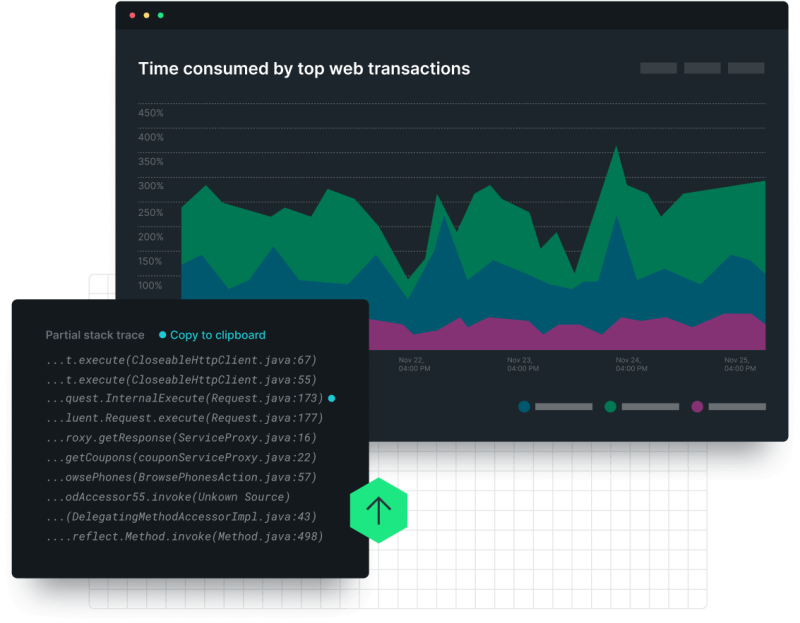Toggle the purple legend series dot
Viewport: 800px width, 623px height.
pyautogui.click(x=697, y=406)
